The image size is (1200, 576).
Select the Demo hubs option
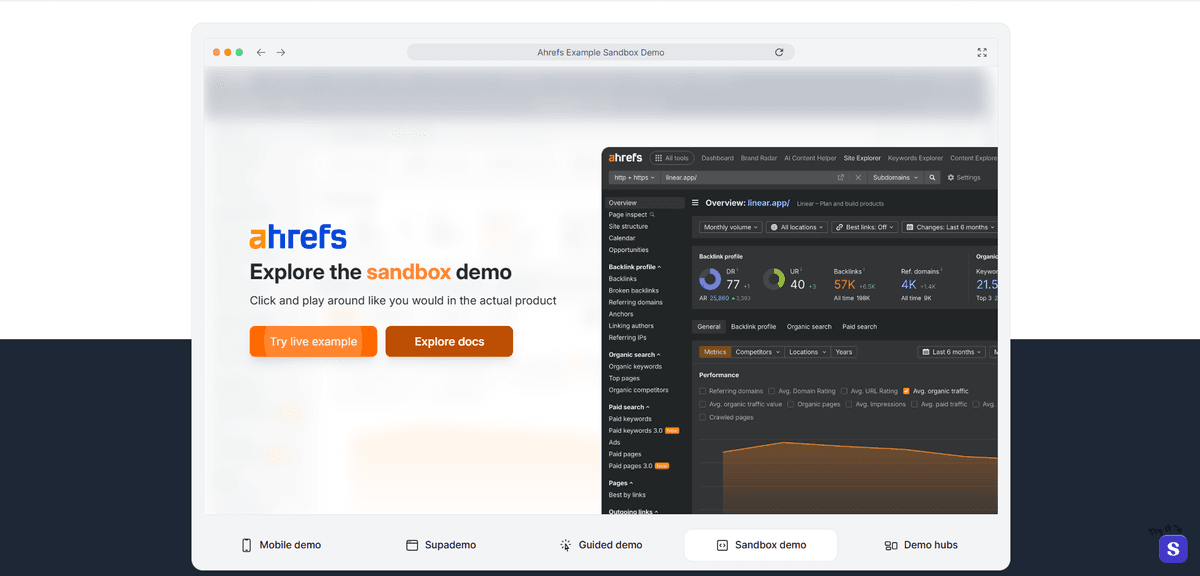coord(921,545)
